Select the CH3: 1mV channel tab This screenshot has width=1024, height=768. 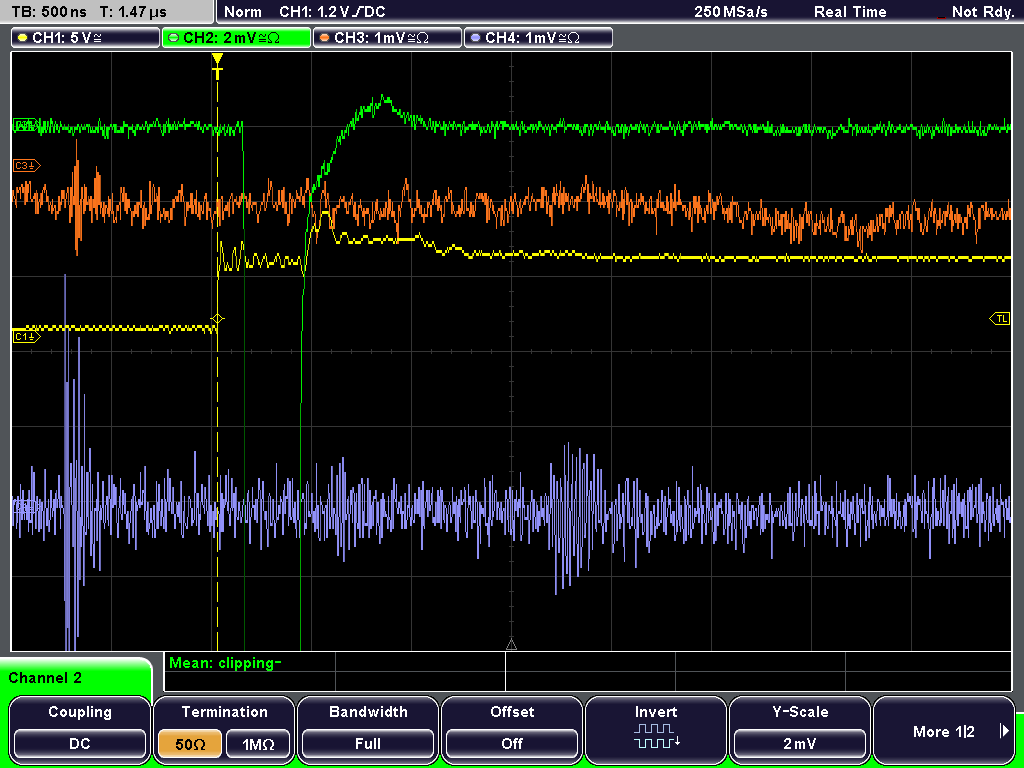click(387, 38)
